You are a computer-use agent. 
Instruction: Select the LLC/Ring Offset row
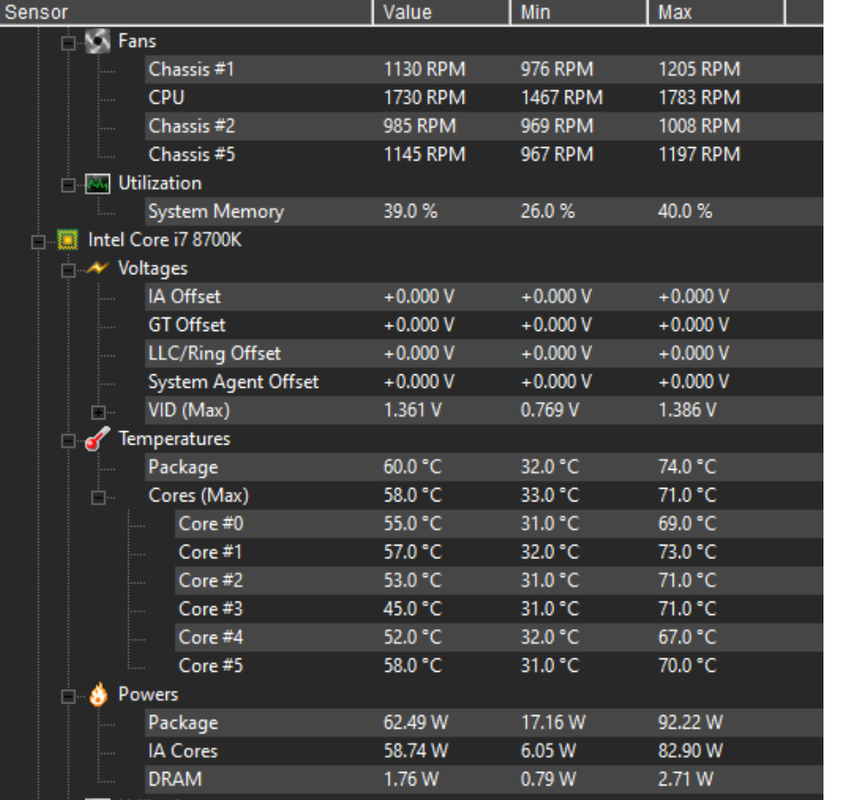tap(484, 354)
